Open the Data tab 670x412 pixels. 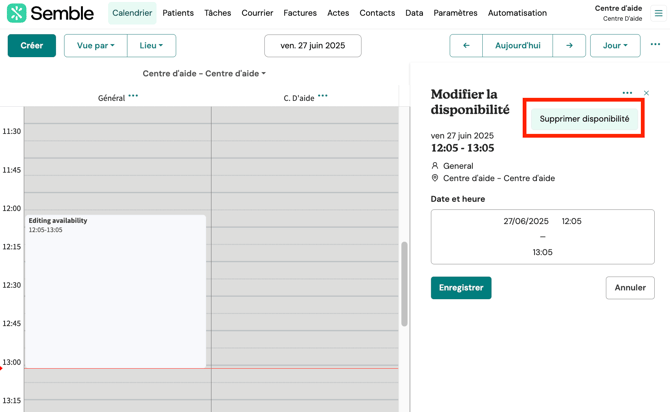[x=414, y=13]
